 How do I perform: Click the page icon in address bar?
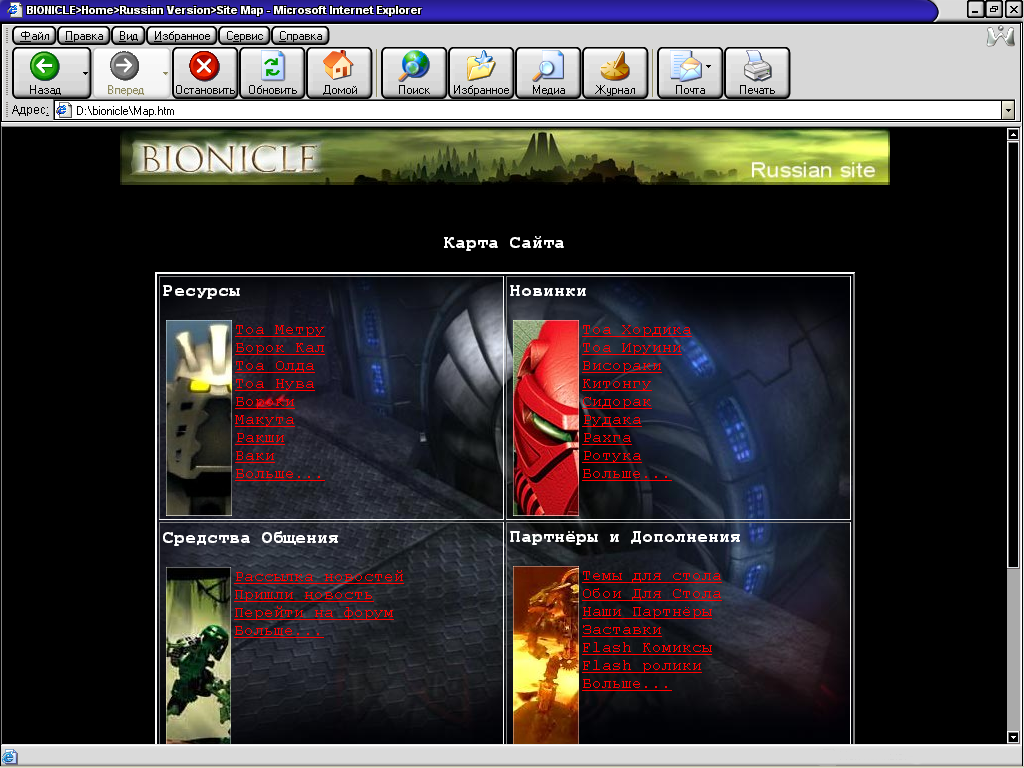(63, 110)
